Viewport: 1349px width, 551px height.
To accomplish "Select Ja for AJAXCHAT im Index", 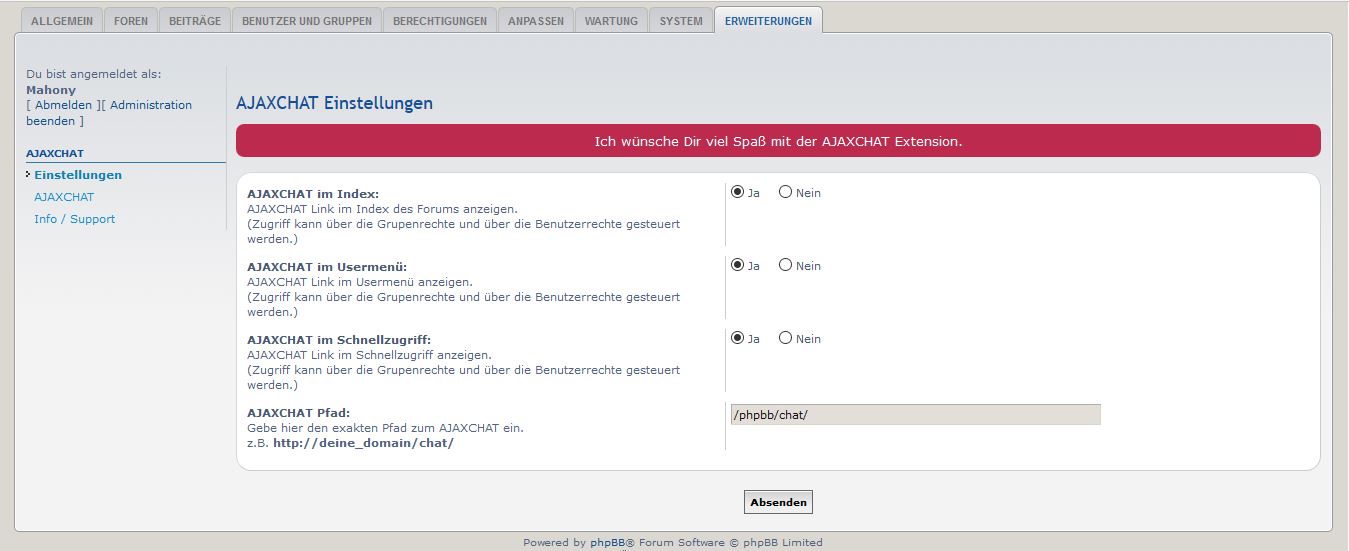I will (x=738, y=192).
